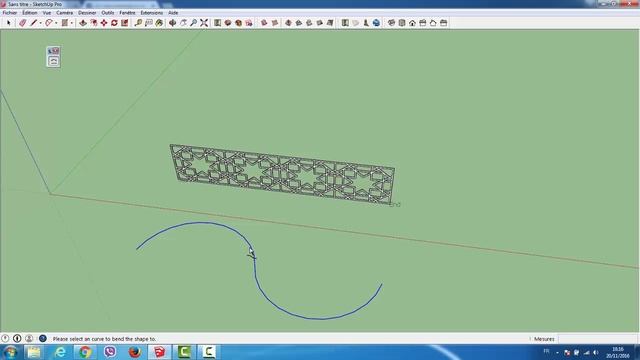Open Firefox from taskbar
The image size is (640, 360).
tap(135, 352)
